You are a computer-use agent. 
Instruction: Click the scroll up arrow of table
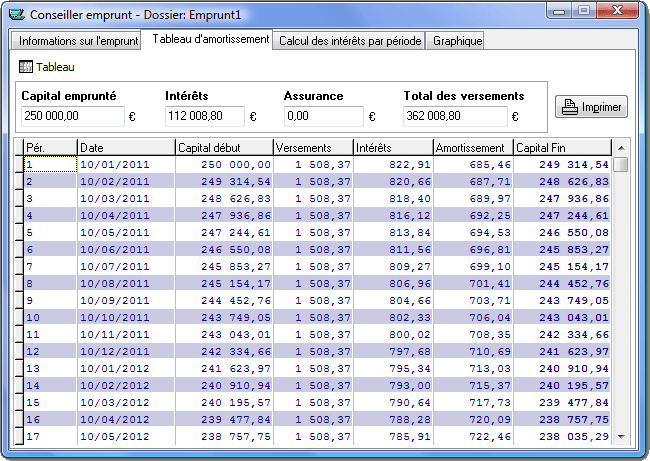pos(621,148)
